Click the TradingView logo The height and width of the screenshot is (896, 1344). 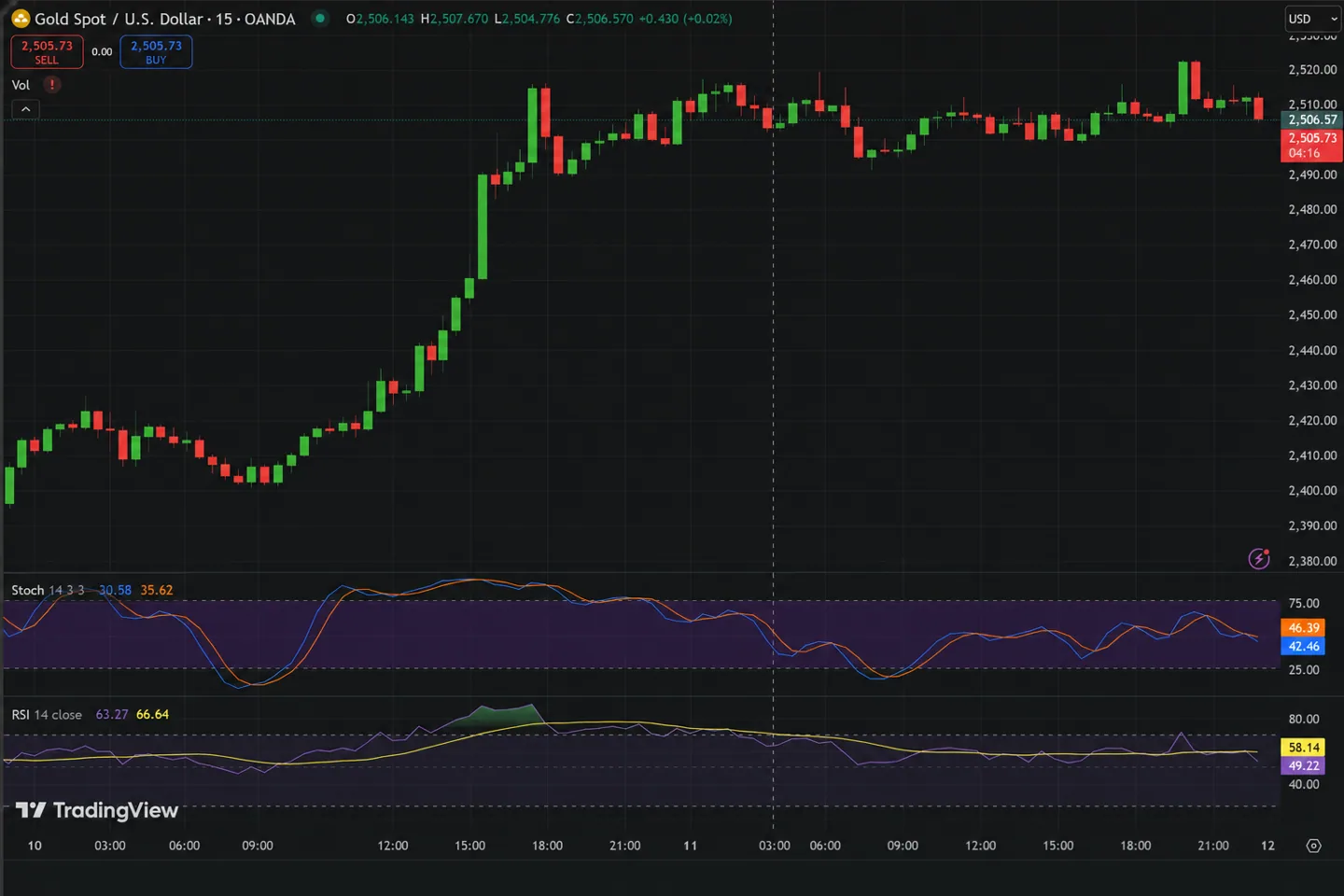97,810
